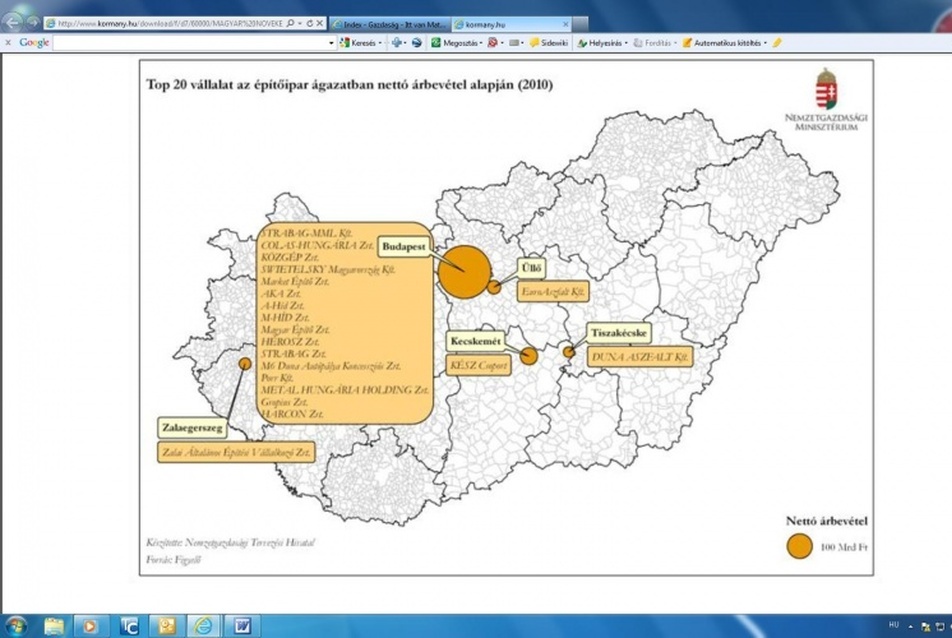Click the Kecskemét city label

(475, 341)
